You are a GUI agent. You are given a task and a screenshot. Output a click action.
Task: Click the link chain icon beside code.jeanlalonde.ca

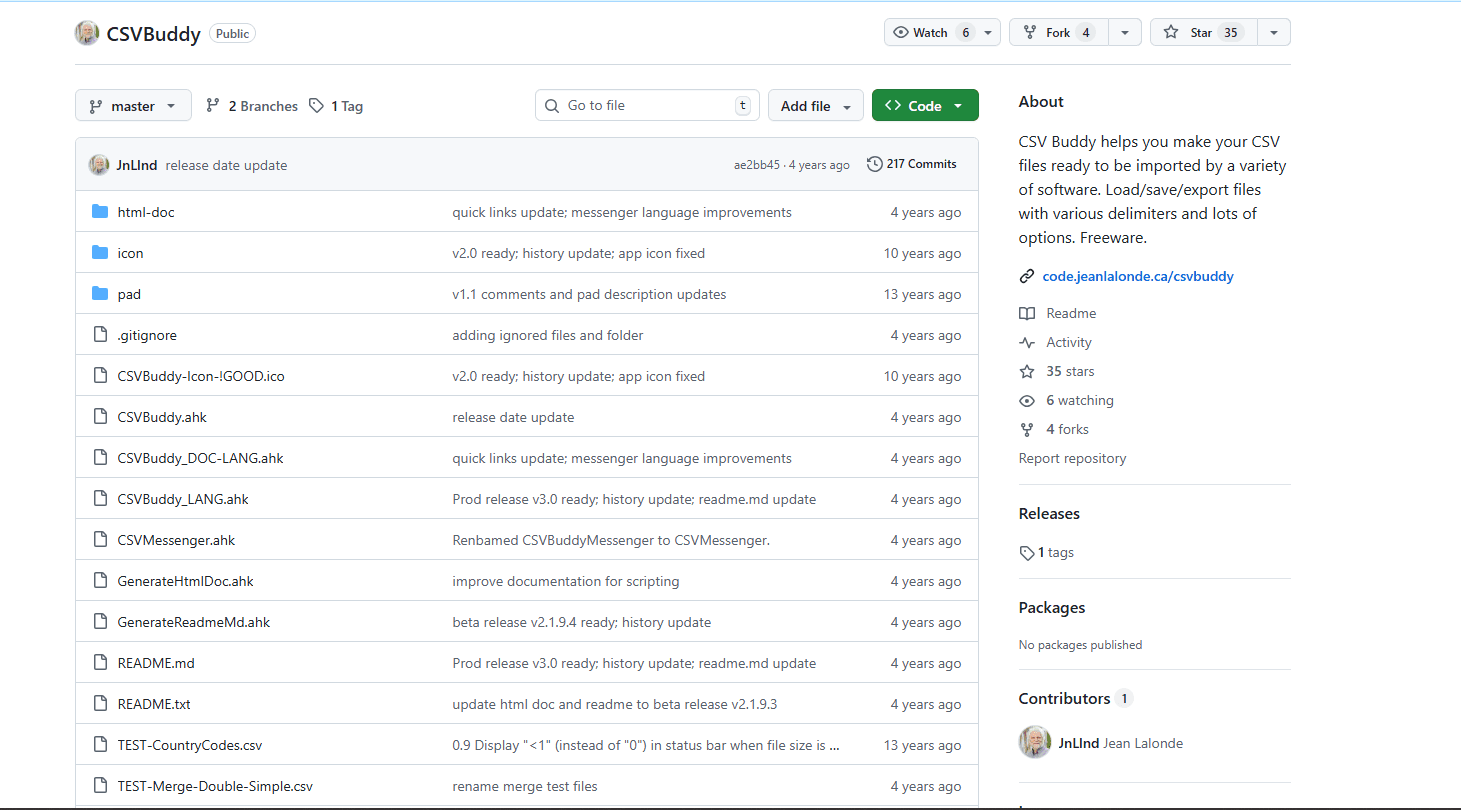(1027, 276)
